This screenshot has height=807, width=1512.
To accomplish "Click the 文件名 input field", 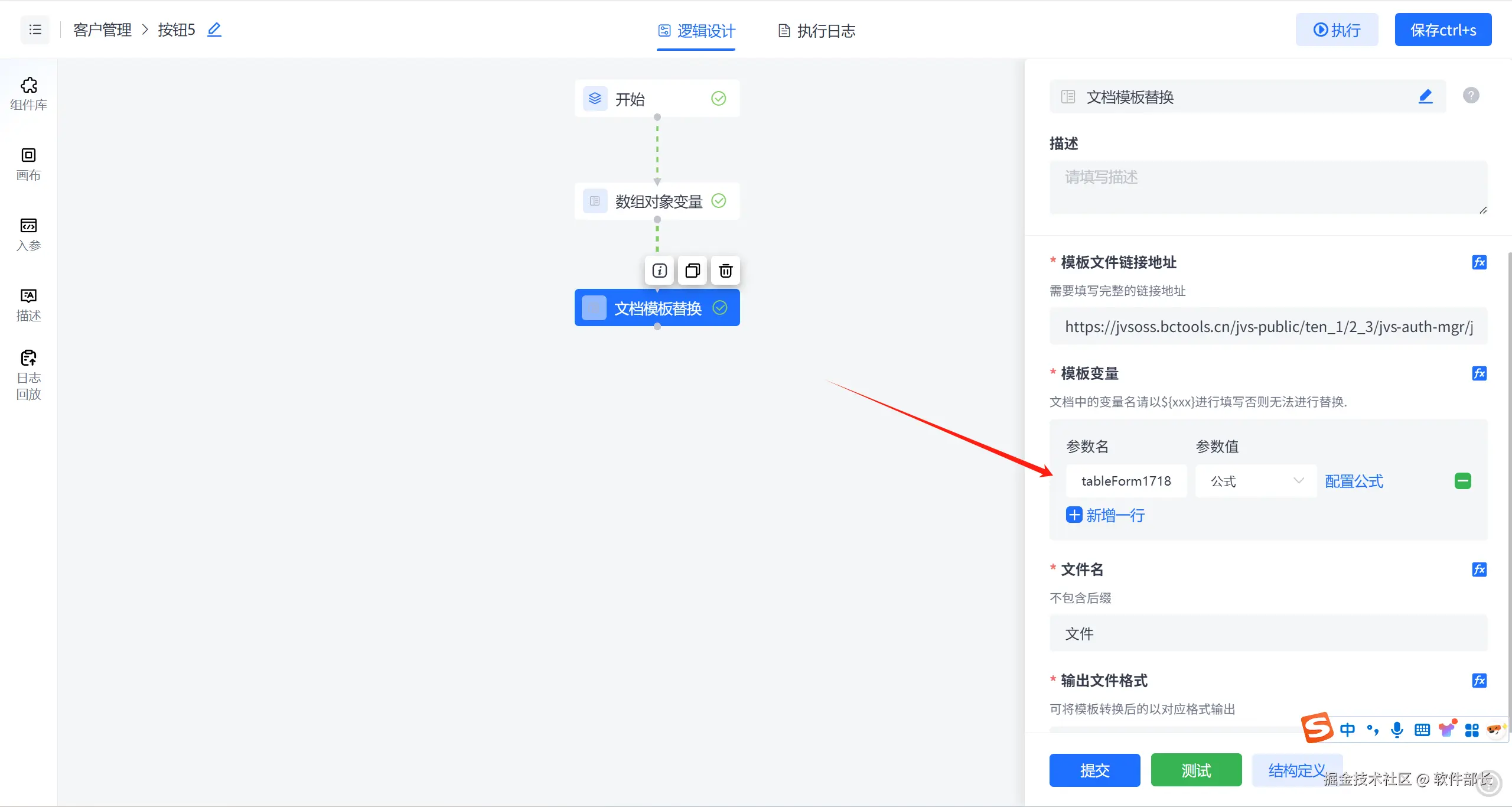I will [x=1267, y=633].
